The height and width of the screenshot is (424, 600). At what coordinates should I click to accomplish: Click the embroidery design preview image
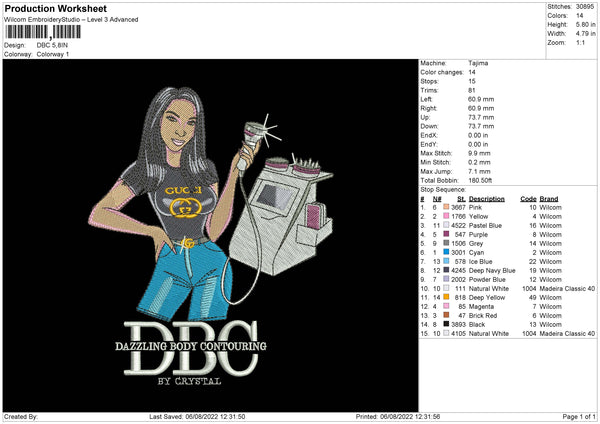click(x=210, y=235)
